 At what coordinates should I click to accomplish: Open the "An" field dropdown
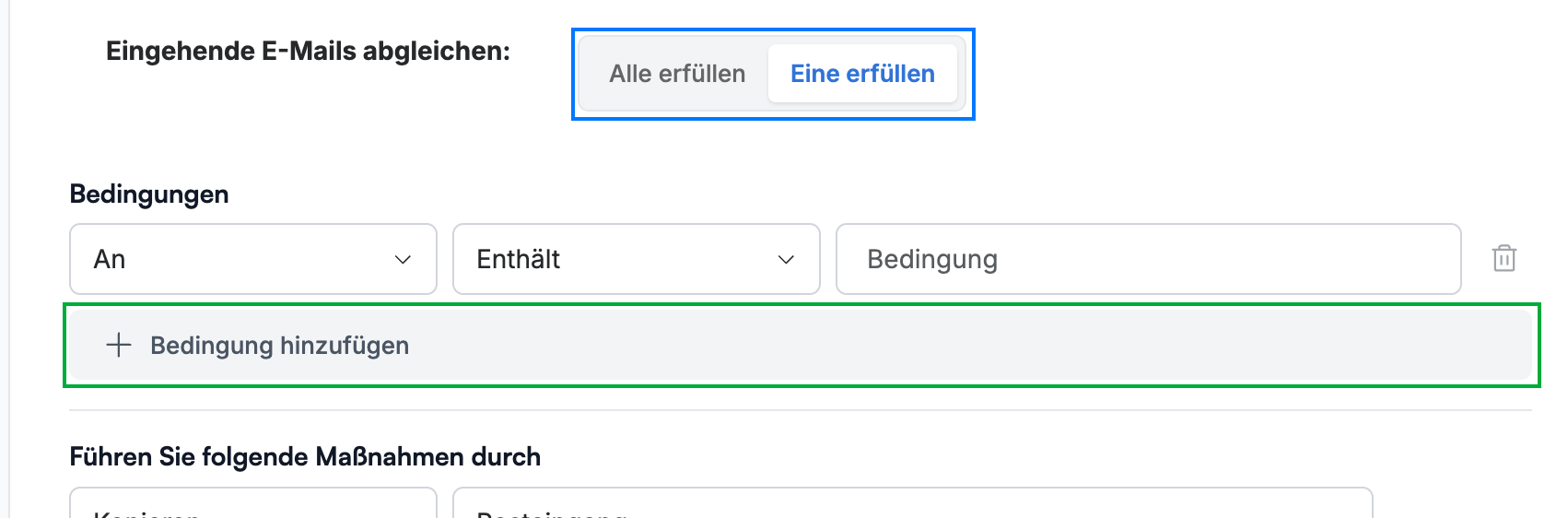(x=253, y=259)
